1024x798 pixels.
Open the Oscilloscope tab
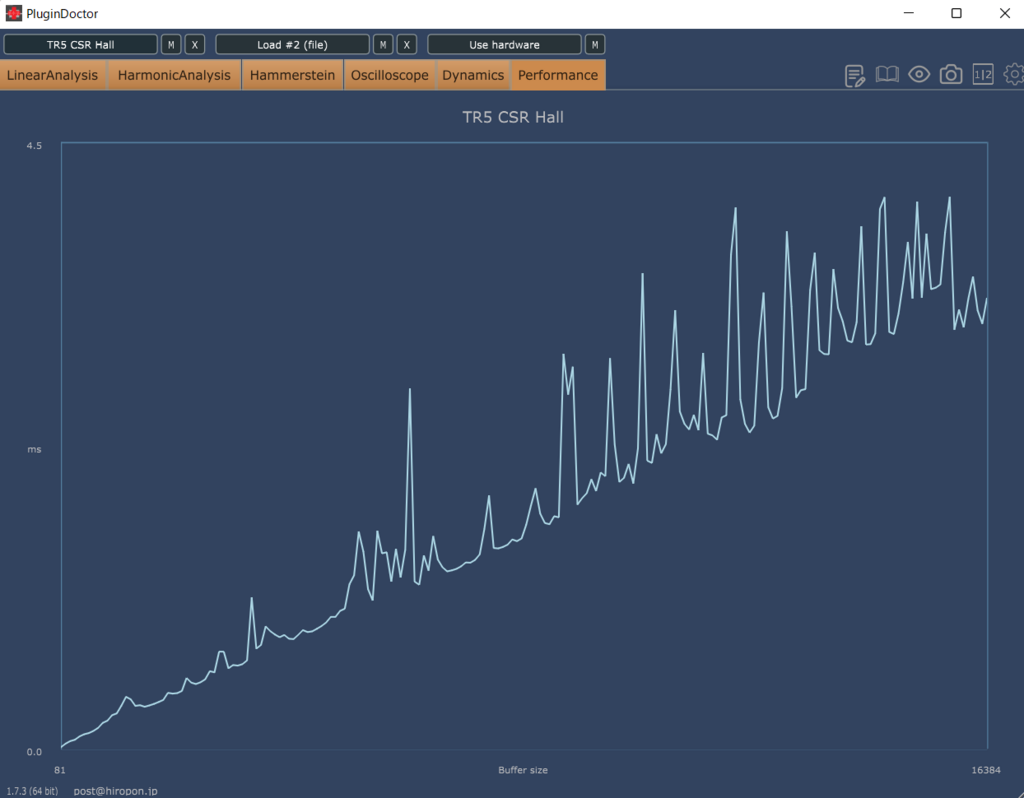pos(389,75)
